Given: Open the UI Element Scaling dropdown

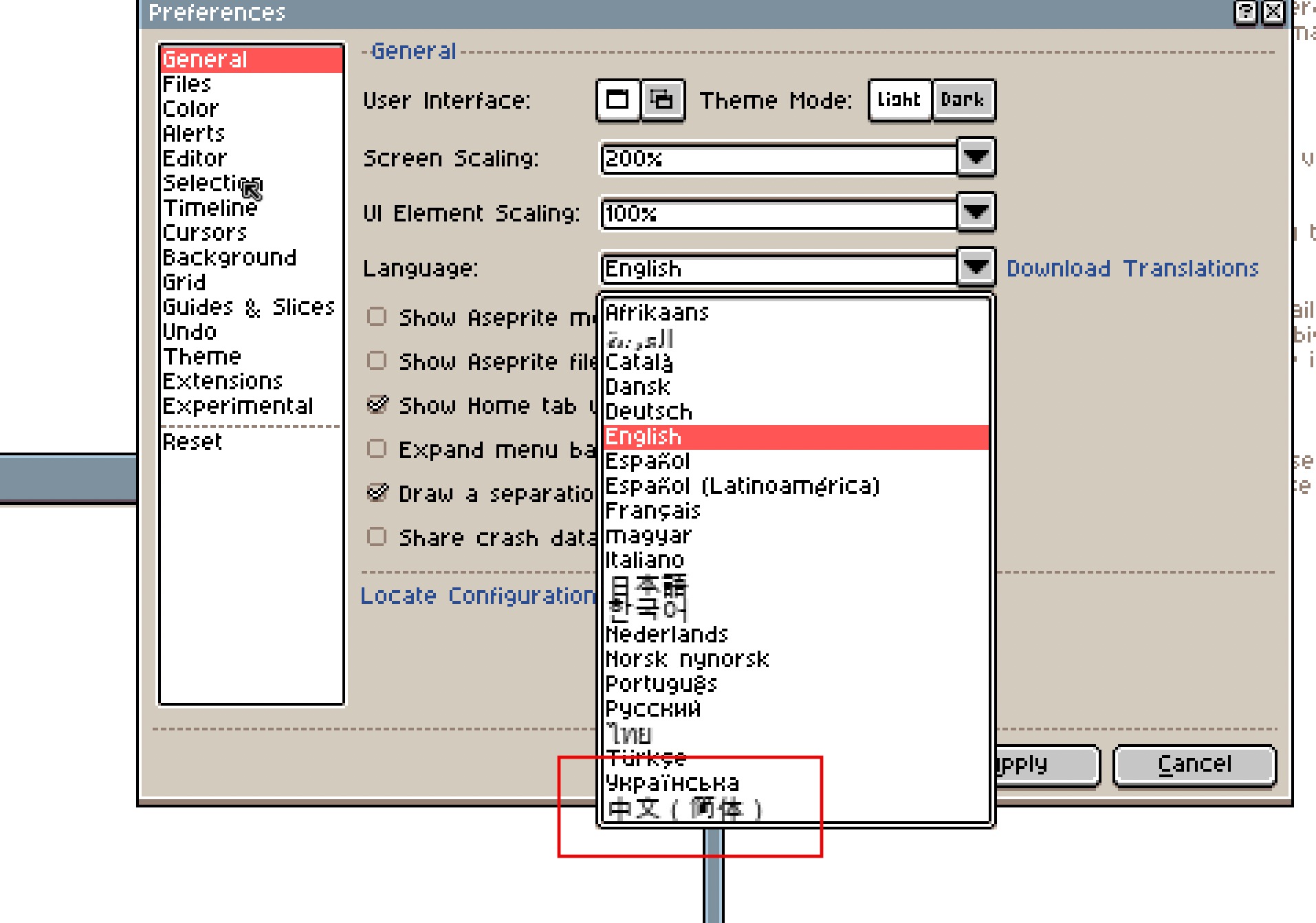Looking at the screenshot, I should 976,213.
